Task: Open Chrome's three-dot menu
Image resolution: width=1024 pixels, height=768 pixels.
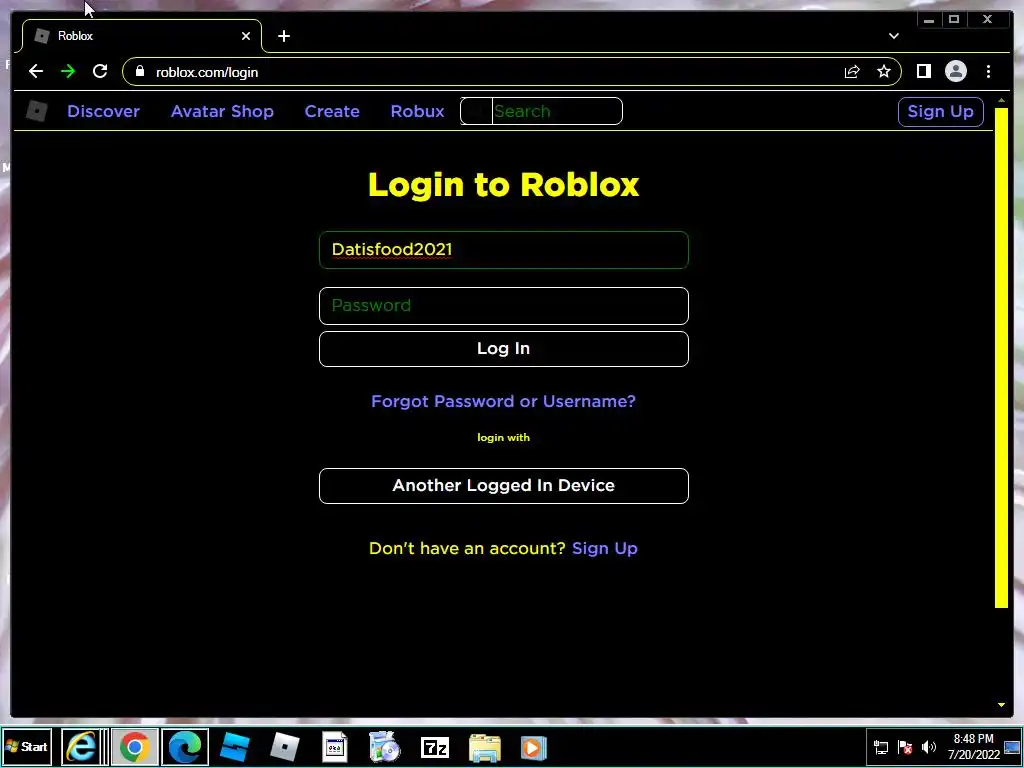Action: [x=988, y=71]
